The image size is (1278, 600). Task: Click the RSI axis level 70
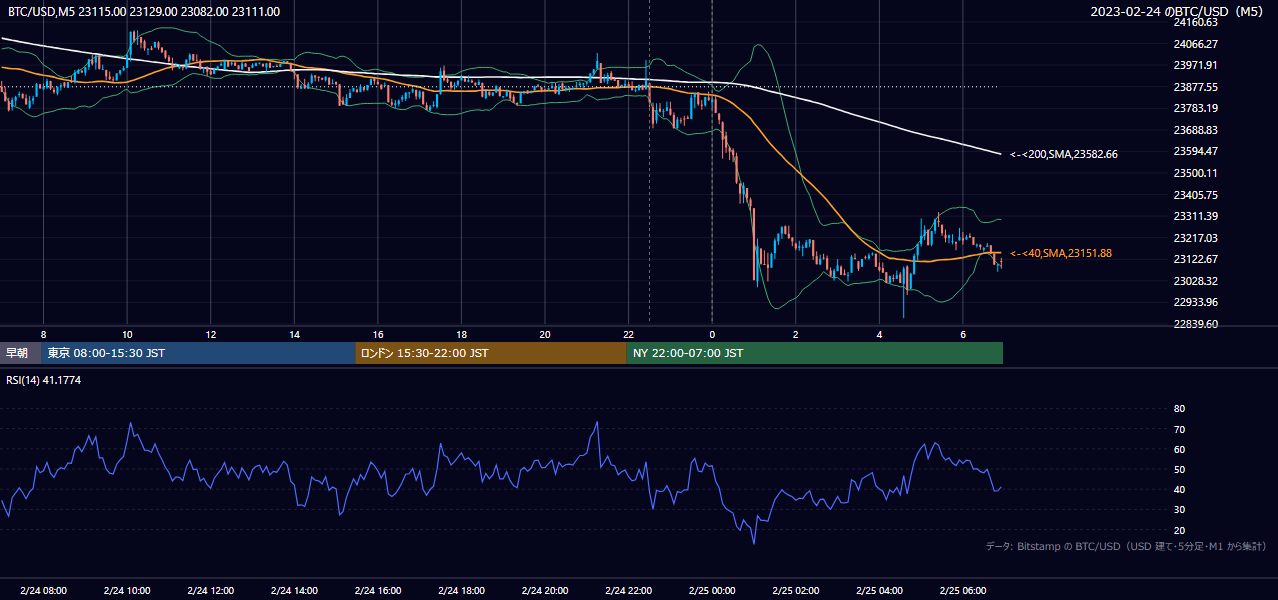(x=1179, y=429)
